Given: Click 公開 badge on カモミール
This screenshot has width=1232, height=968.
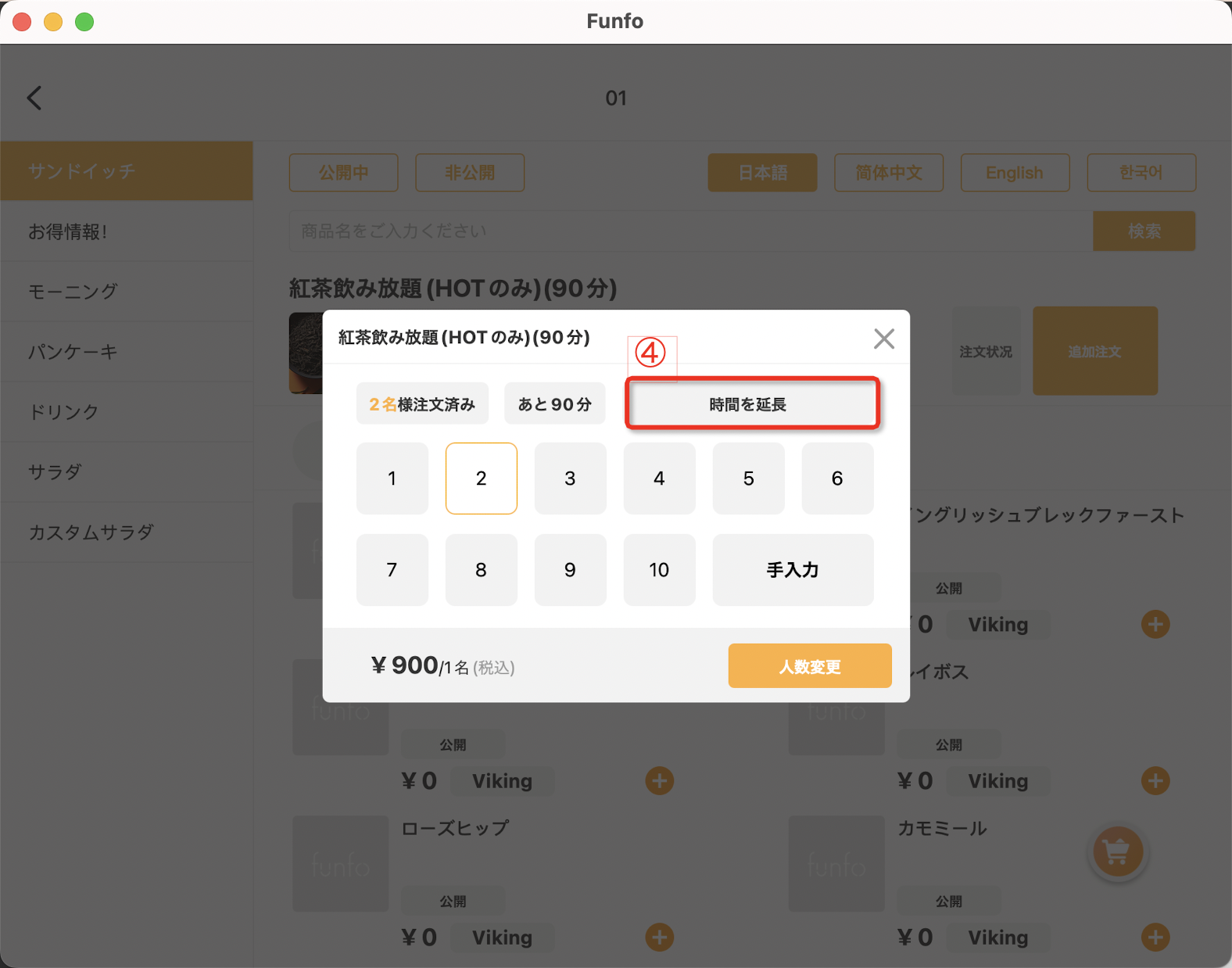Looking at the screenshot, I should click(949, 901).
